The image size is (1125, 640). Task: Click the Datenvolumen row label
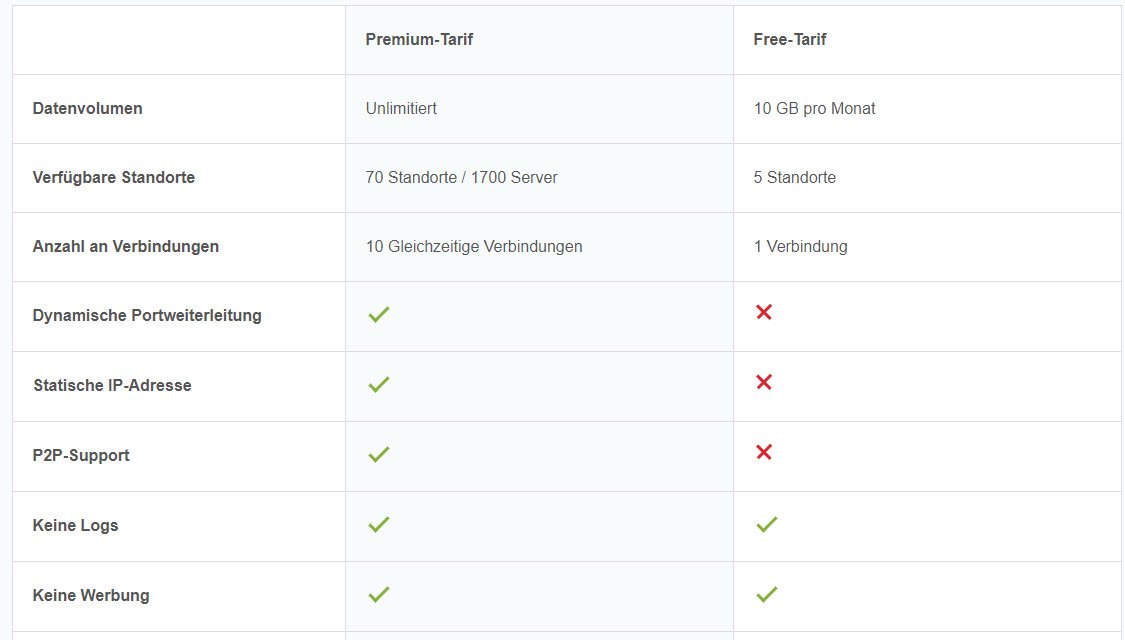pos(88,108)
